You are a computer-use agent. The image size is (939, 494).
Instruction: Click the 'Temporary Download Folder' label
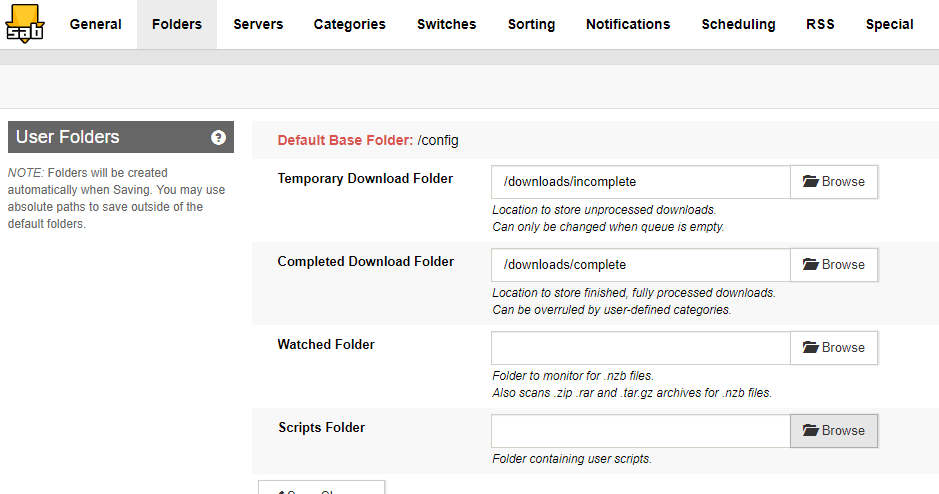click(365, 178)
